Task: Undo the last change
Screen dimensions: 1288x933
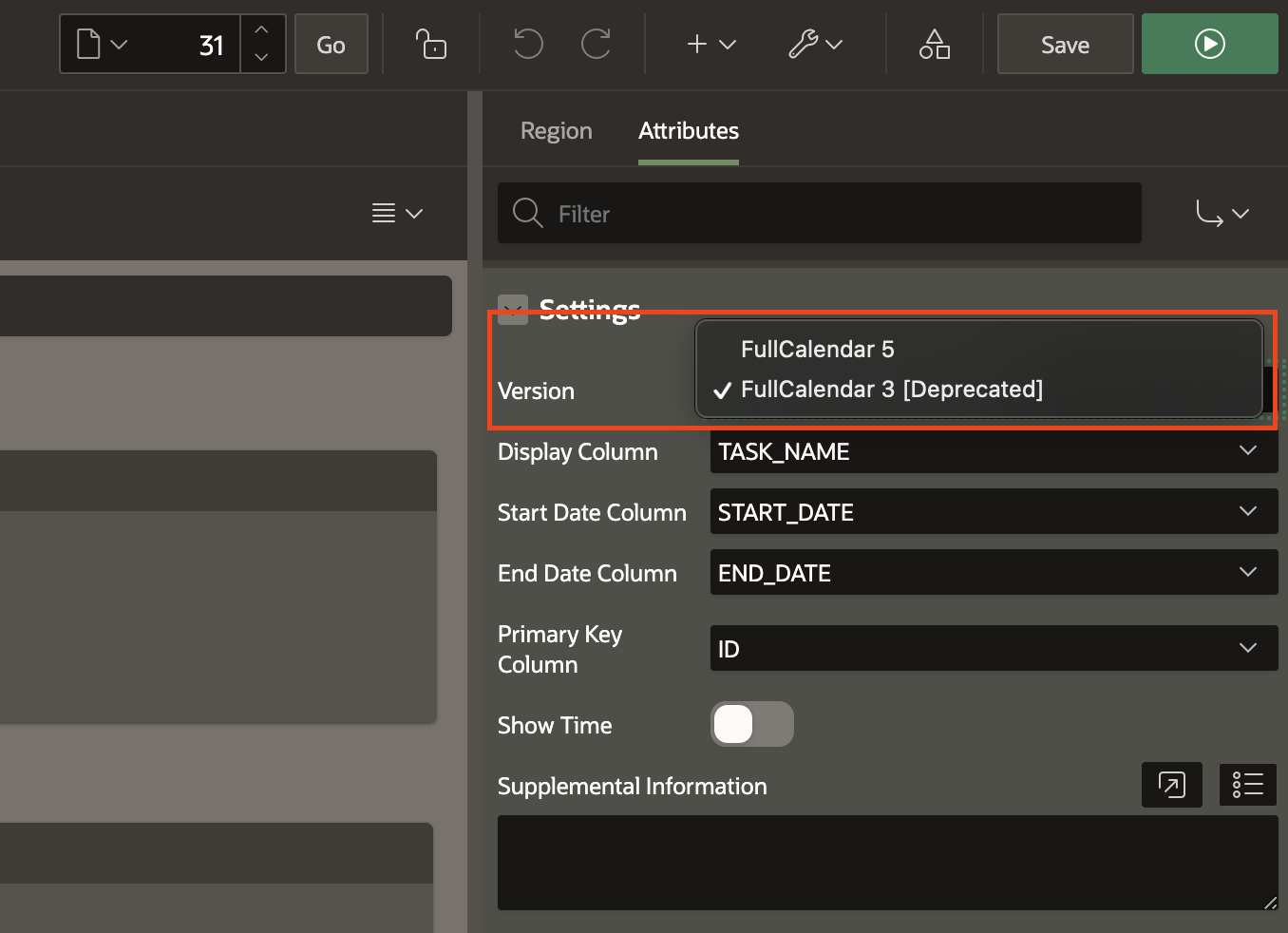Action: point(528,45)
